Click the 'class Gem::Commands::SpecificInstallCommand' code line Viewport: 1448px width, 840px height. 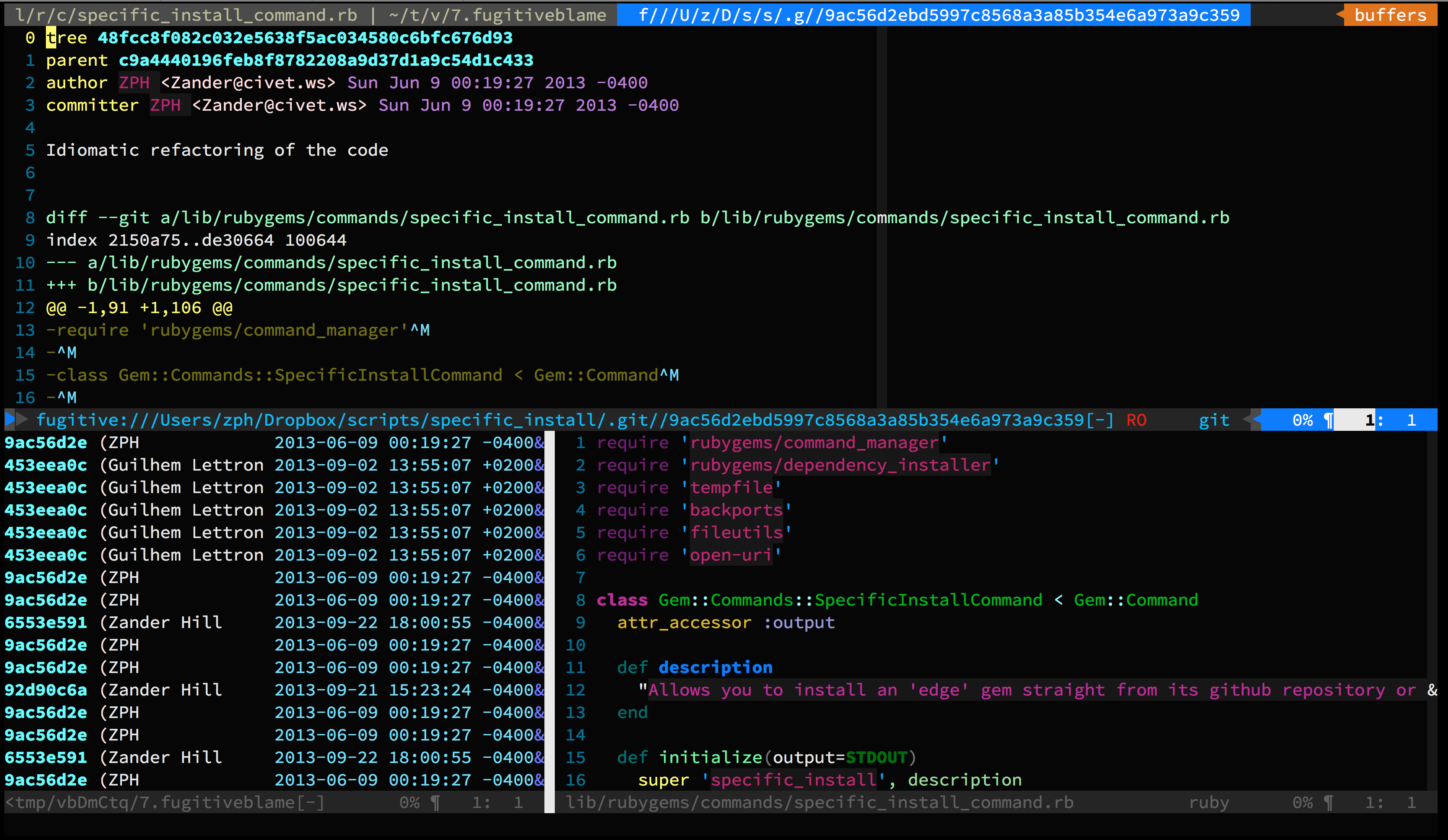pos(897,600)
